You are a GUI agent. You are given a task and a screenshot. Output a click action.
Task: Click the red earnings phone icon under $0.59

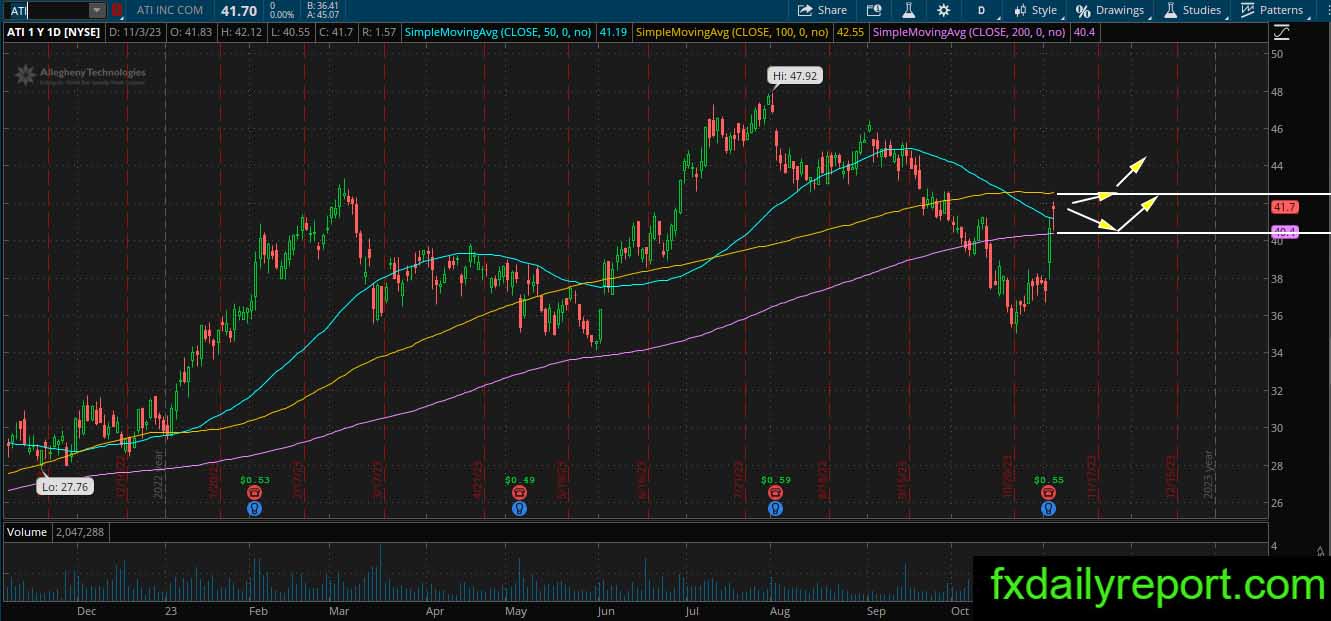click(775, 493)
